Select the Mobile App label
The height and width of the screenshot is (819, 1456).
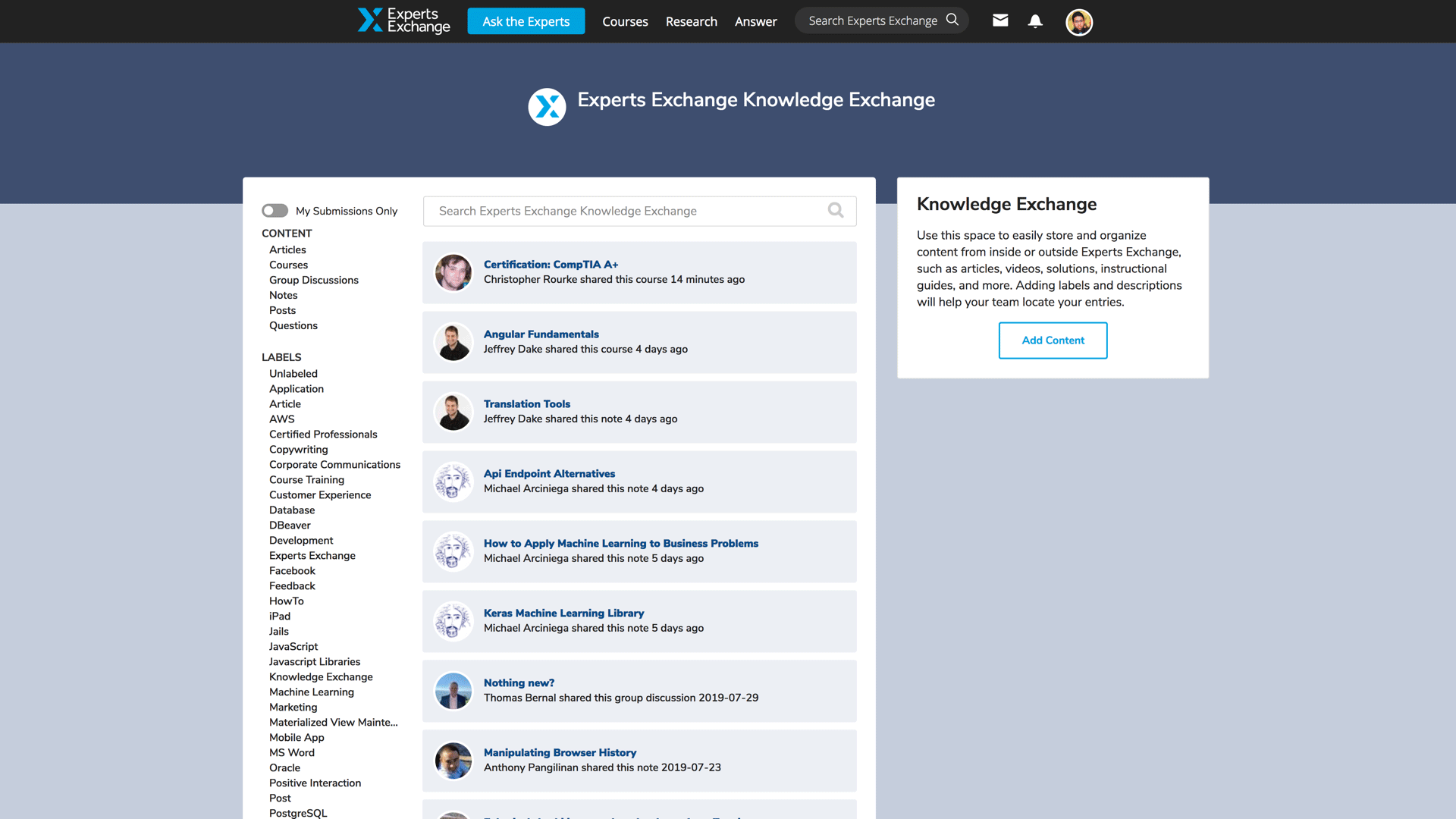pos(296,738)
